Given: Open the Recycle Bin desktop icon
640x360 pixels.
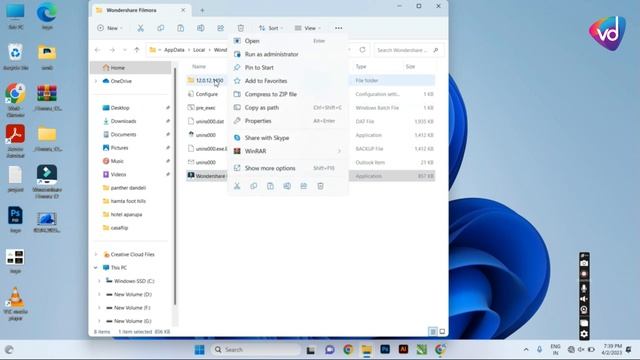Looking at the screenshot, I should (x=16, y=57).
